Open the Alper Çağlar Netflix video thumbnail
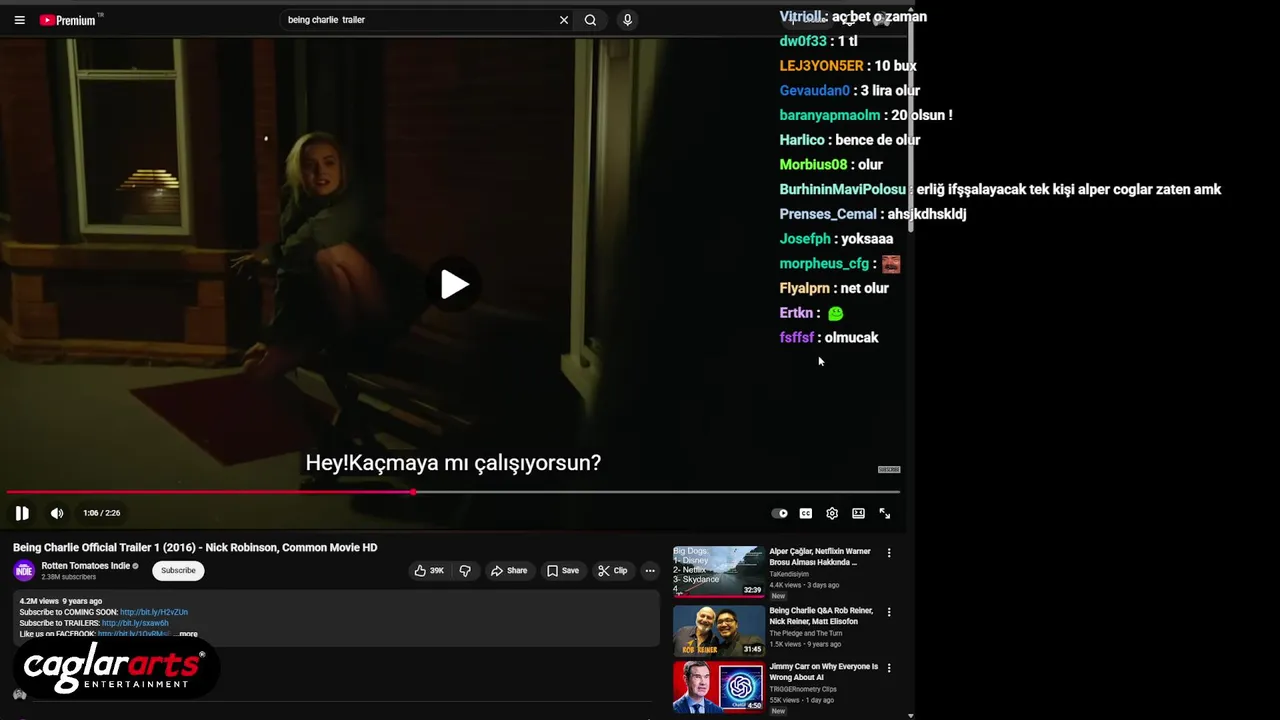The image size is (1280, 720). (719, 572)
